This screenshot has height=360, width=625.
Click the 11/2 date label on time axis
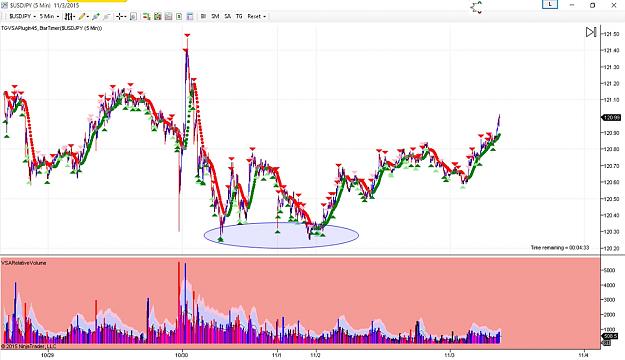click(x=315, y=354)
